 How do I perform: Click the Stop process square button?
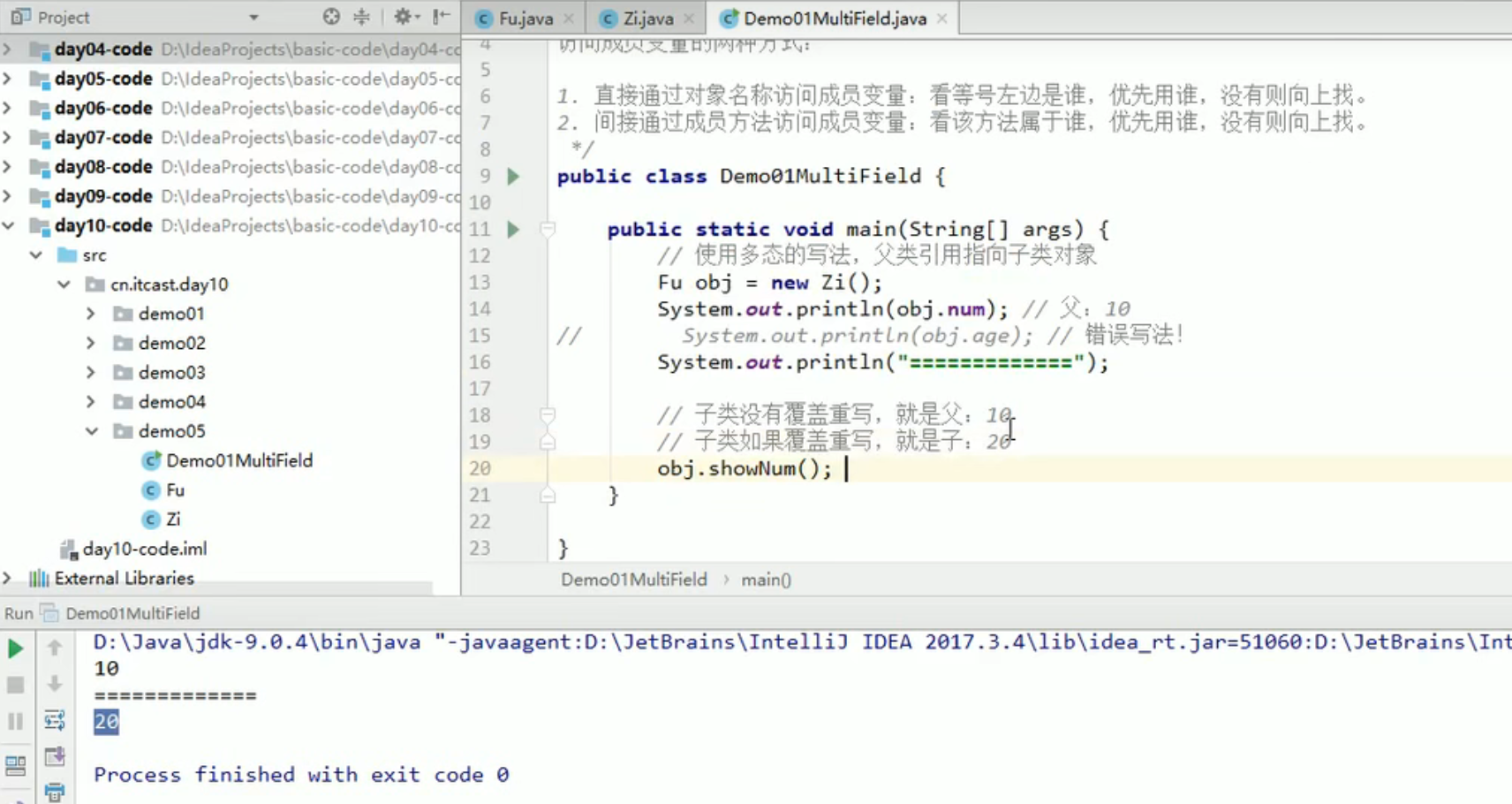point(15,685)
